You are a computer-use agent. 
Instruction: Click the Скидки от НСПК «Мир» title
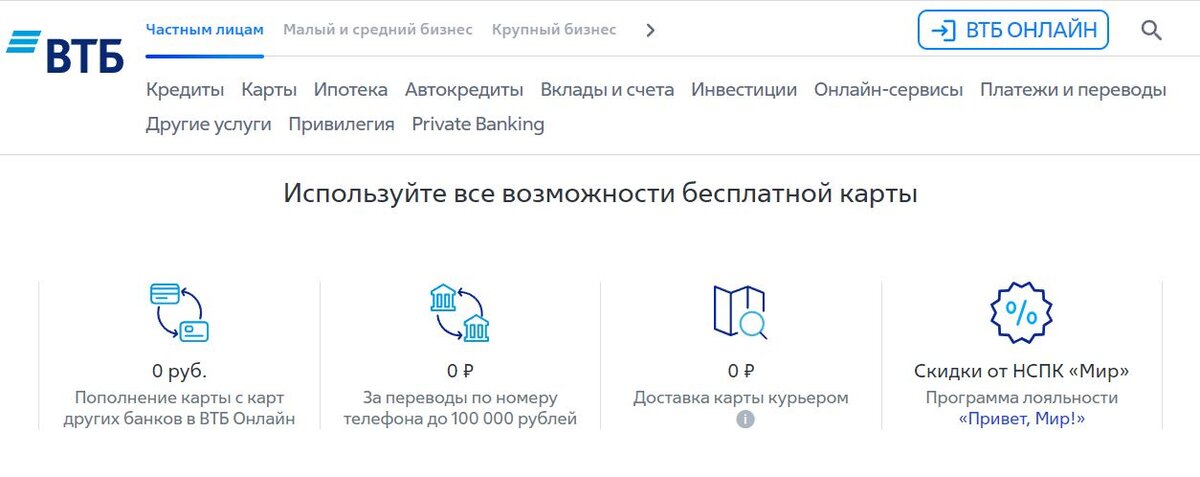pos(1021,372)
